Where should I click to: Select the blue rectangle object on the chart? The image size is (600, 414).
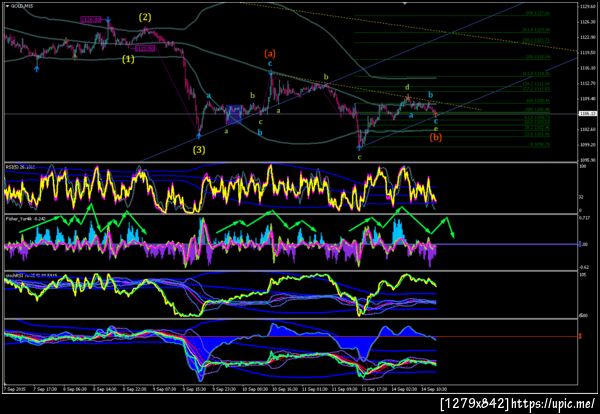(234, 114)
